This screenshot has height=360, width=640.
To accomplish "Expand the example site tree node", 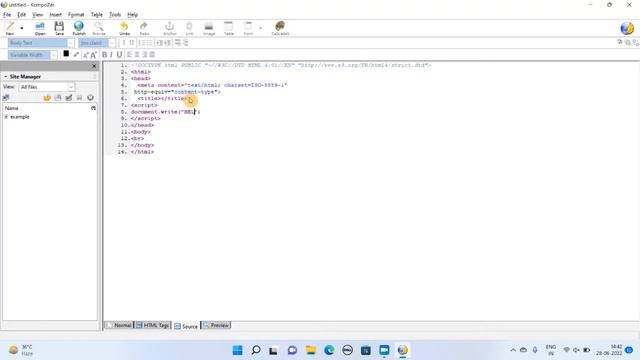I will (x=6, y=117).
